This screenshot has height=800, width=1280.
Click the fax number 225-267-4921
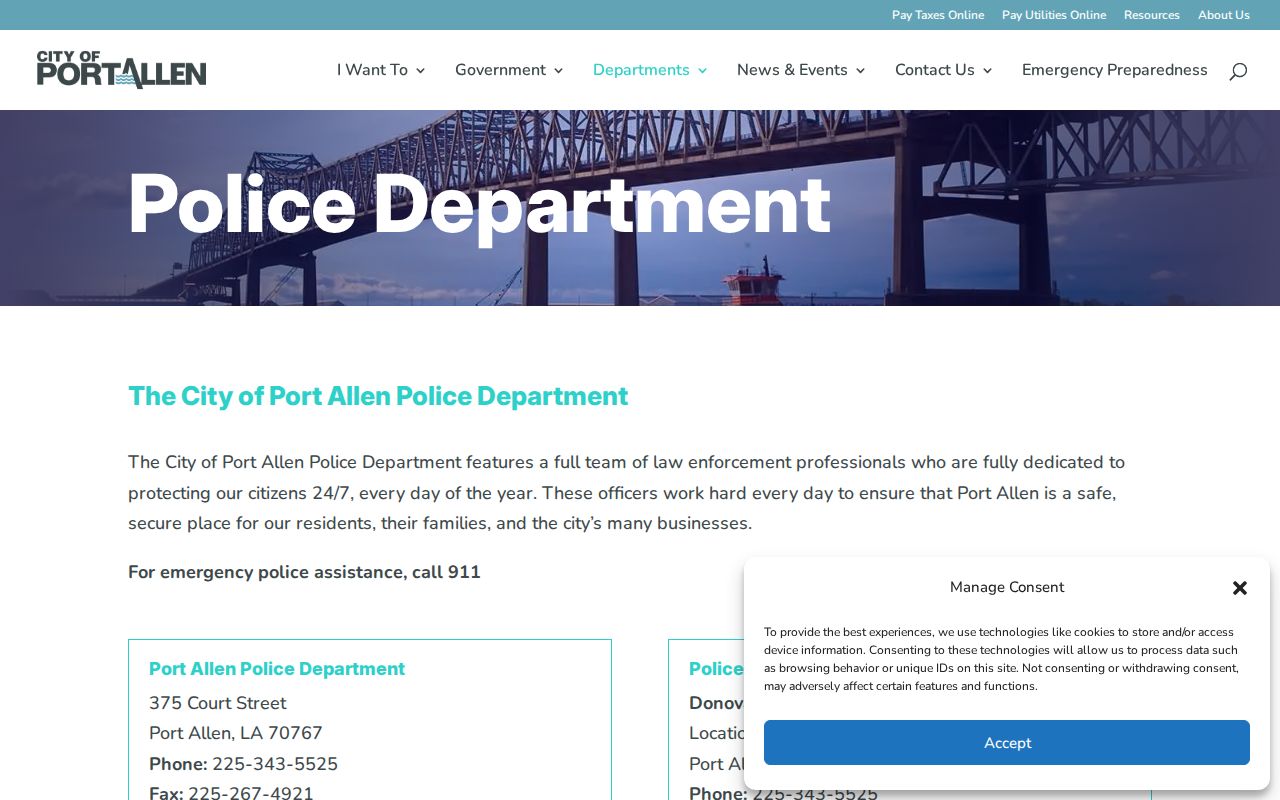coord(251,794)
